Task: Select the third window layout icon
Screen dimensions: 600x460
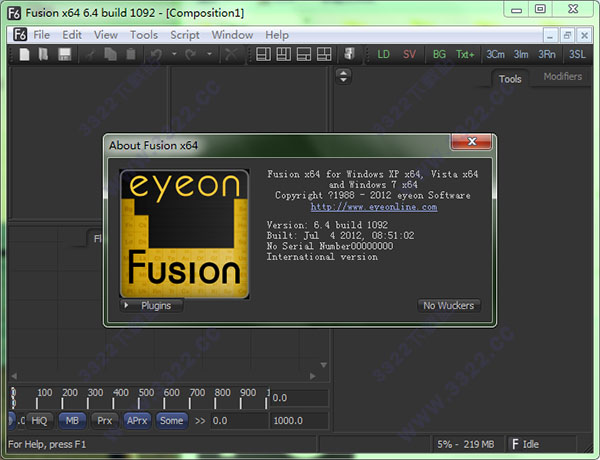Action: pyautogui.click(x=304, y=54)
